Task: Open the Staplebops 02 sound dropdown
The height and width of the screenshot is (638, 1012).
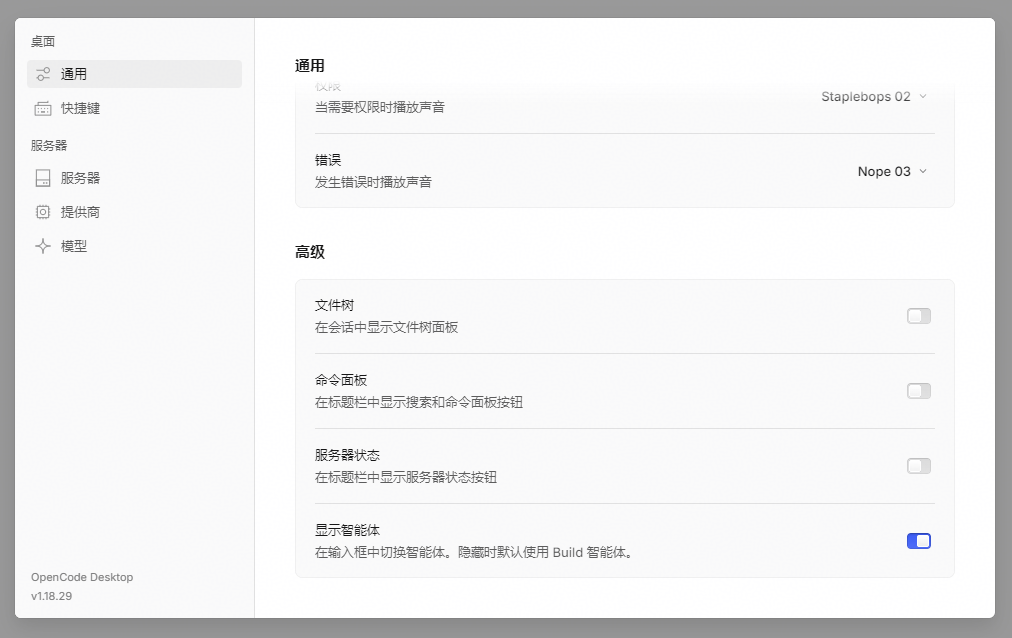Action: pyautogui.click(x=875, y=97)
